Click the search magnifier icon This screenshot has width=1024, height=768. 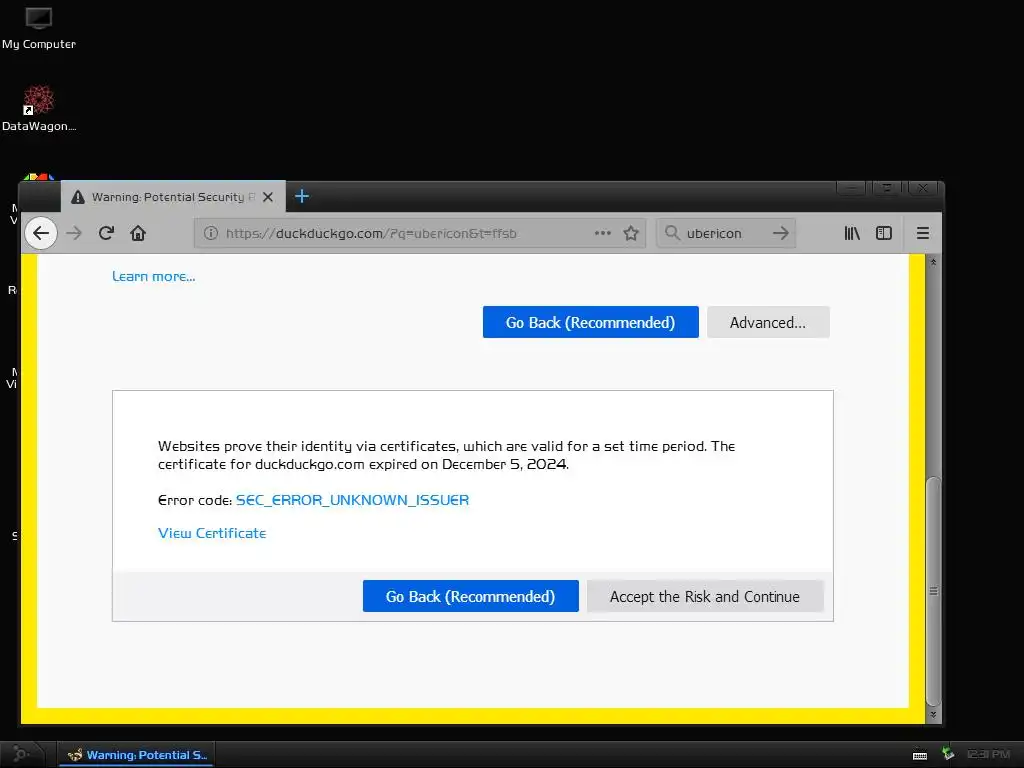(672, 232)
